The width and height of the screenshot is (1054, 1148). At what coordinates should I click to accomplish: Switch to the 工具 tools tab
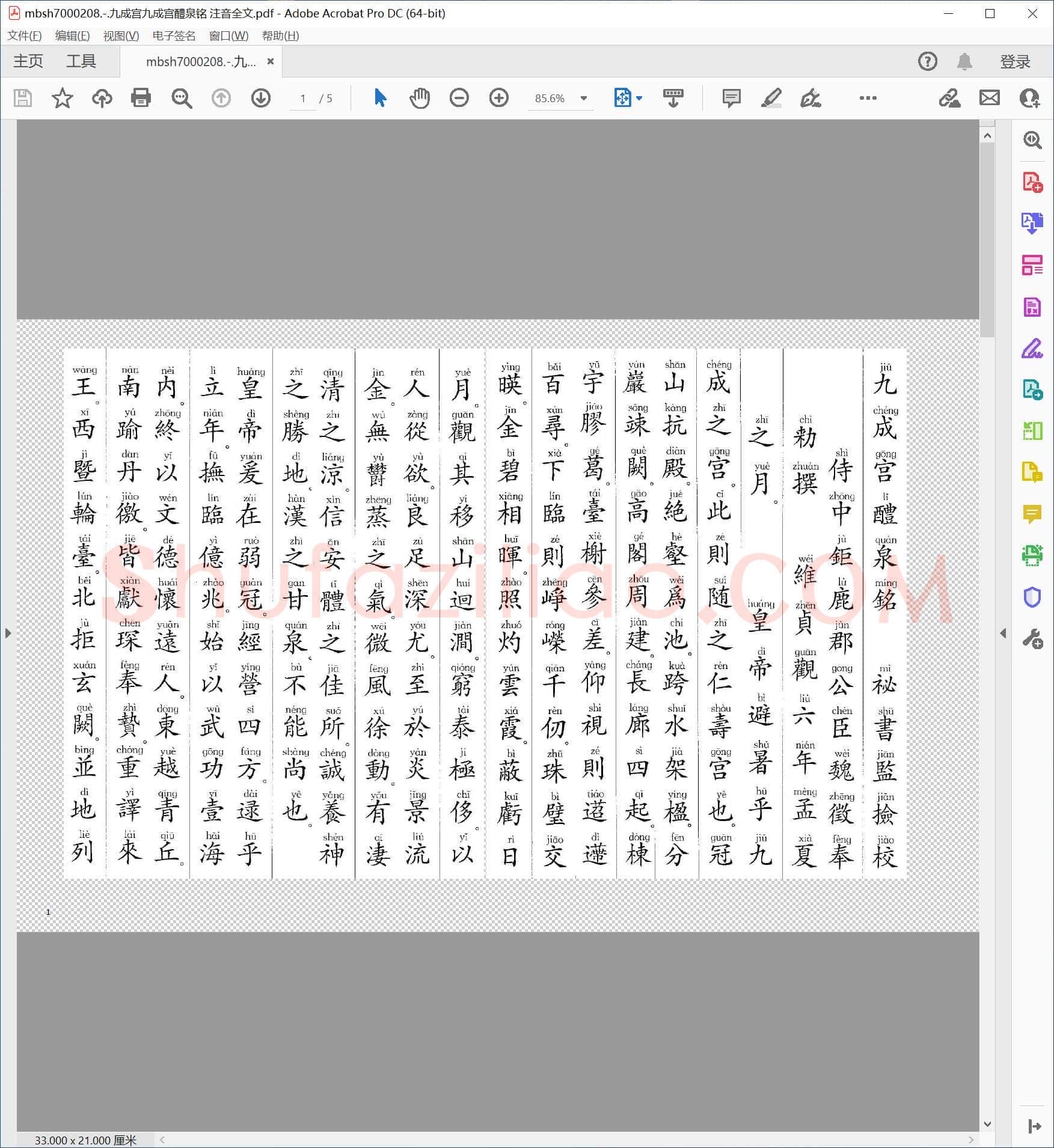[x=81, y=61]
